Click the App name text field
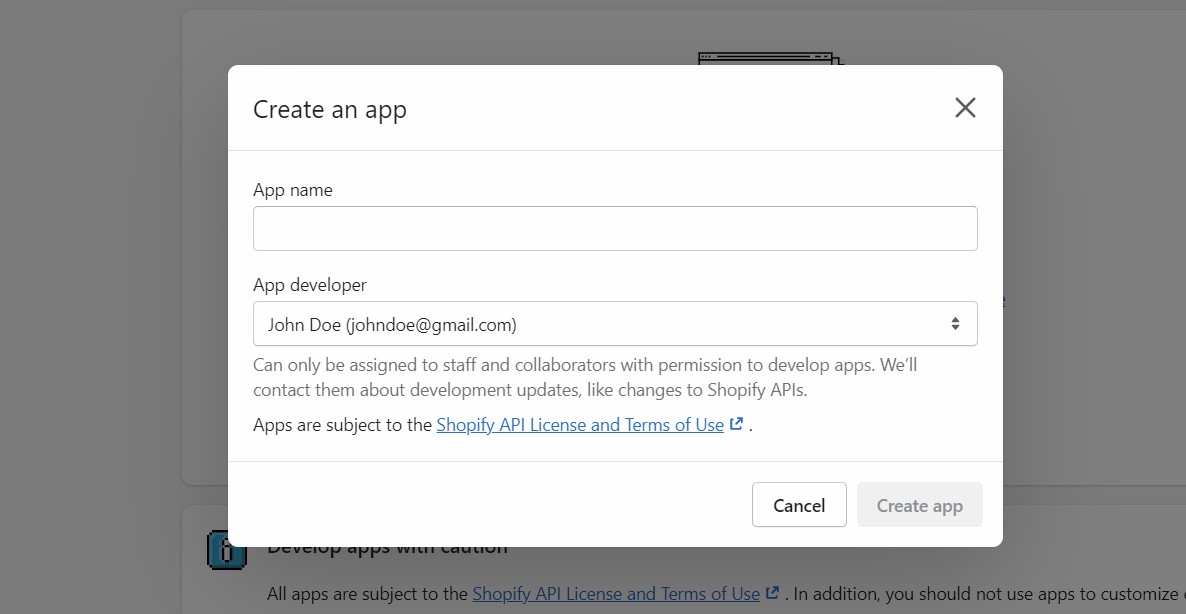The height and width of the screenshot is (614, 1186). point(614,228)
